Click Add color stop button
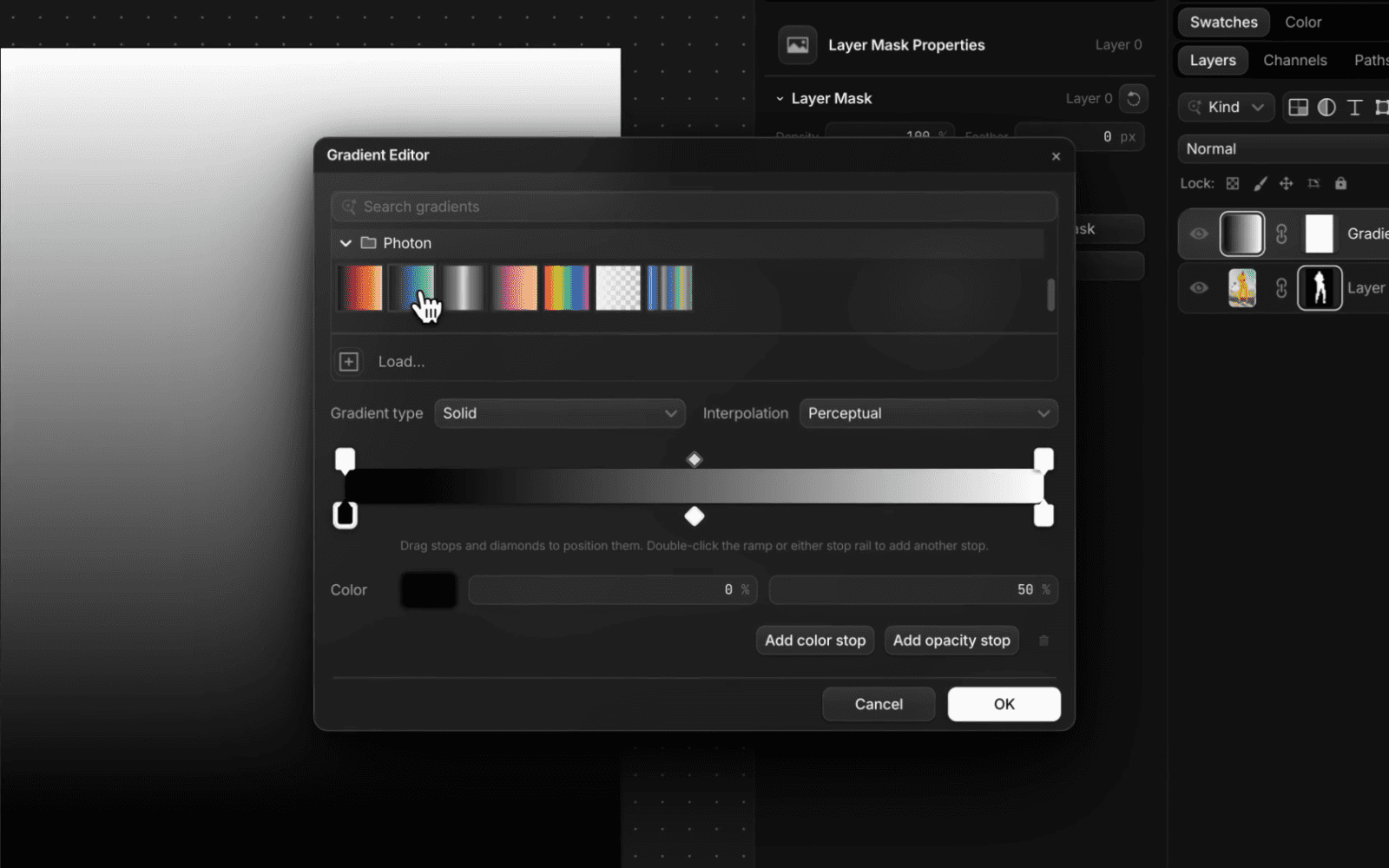The width and height of the screenshot is (1389, 868). click(815, 641)
